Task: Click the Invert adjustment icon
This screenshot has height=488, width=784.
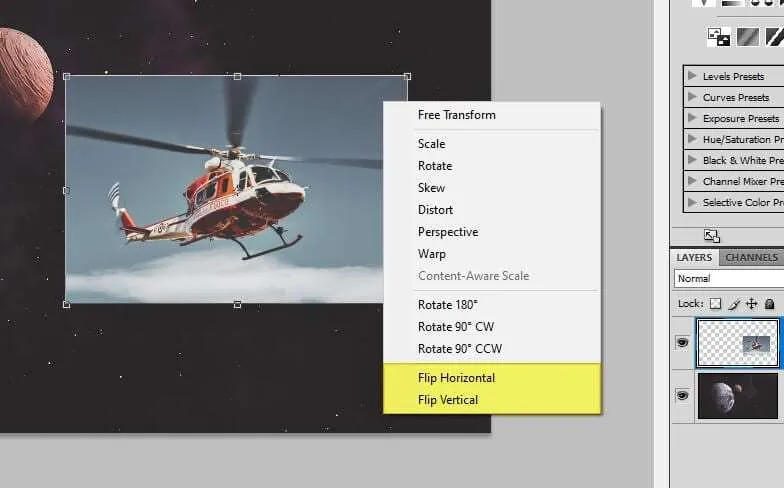Action: (719, 38)
